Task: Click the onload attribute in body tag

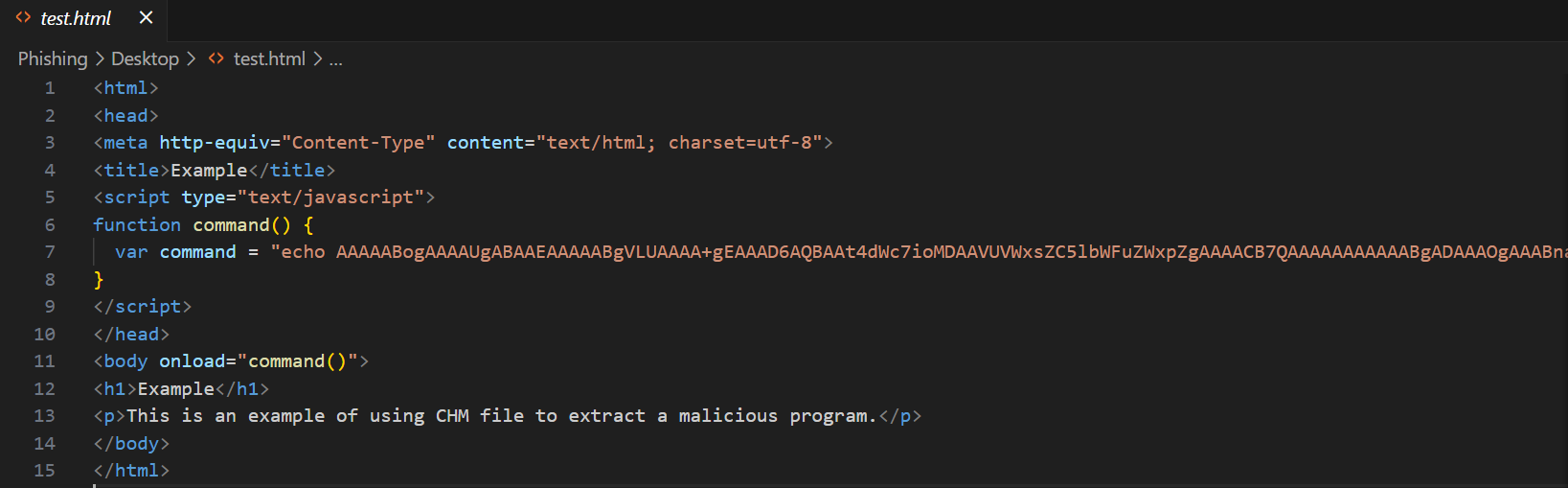Action: (192, 361)
